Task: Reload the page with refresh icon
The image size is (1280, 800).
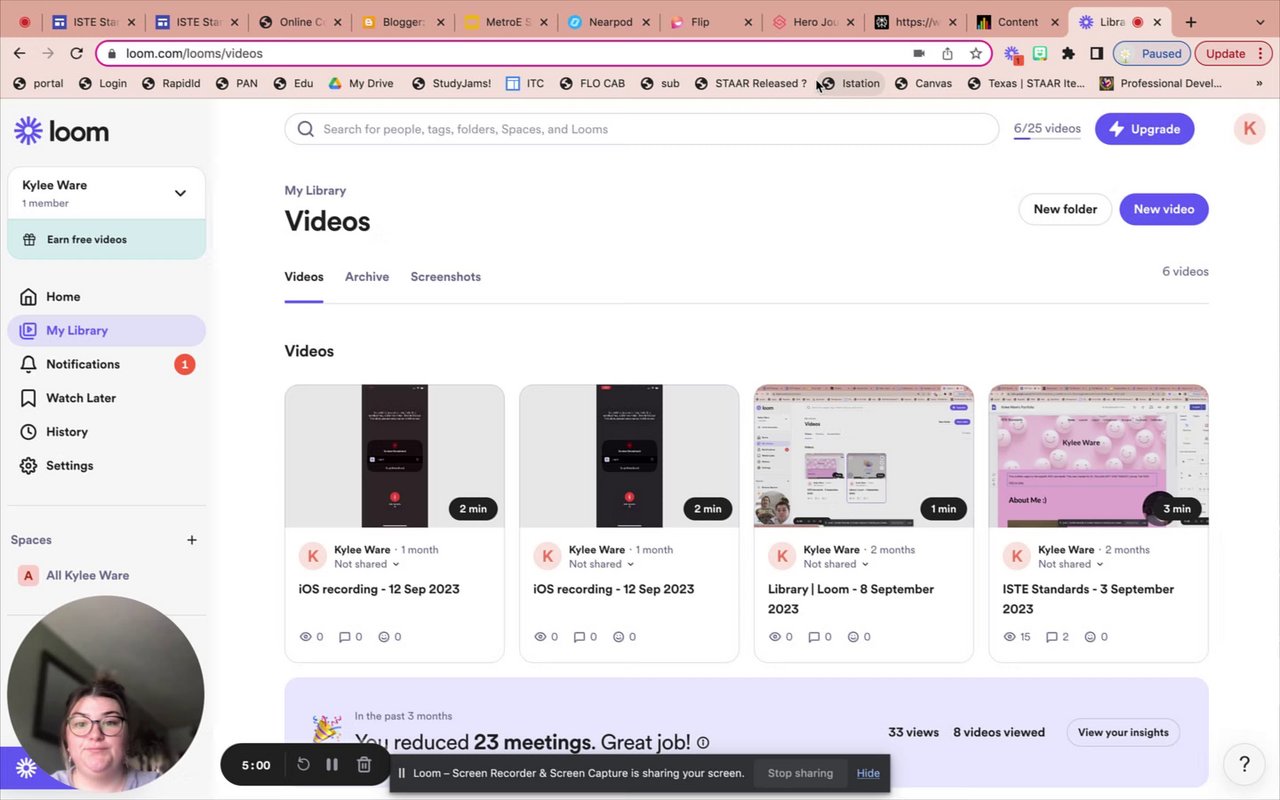Action: pyautogui.click(x=76, y=53)
